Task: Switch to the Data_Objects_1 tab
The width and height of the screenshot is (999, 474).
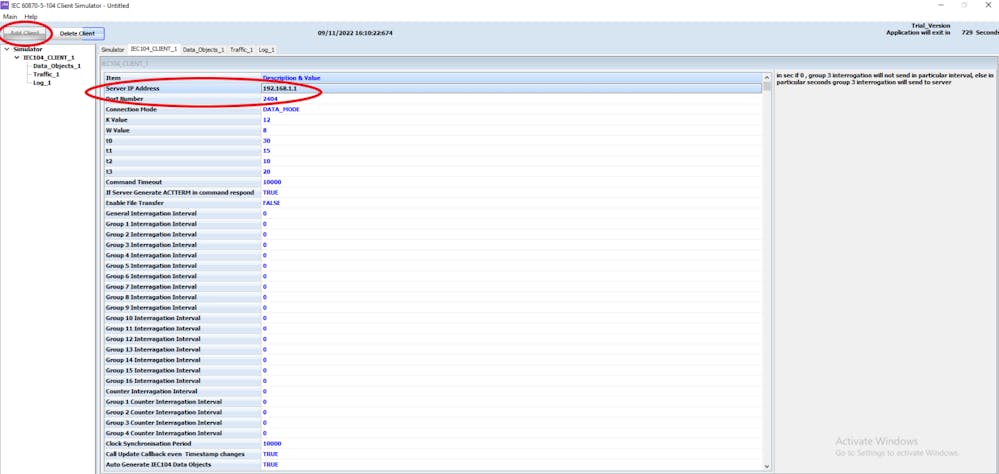Action: point(204,49)
